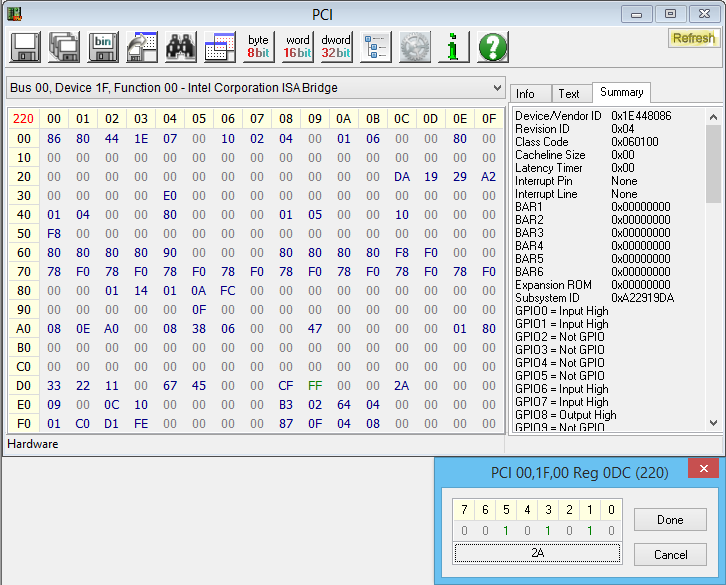The image size is (726, 585).
Task: Click the CF cell in row D0
Action: [286, 385]
